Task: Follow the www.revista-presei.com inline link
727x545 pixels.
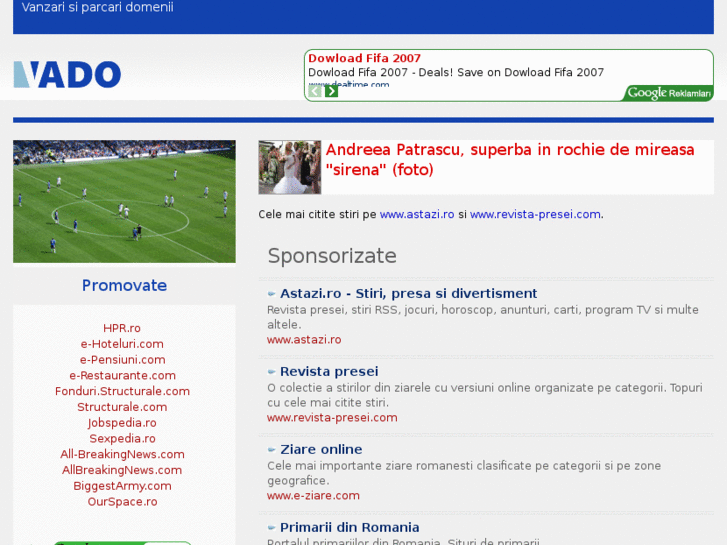Action: click(x=536, y=214)
